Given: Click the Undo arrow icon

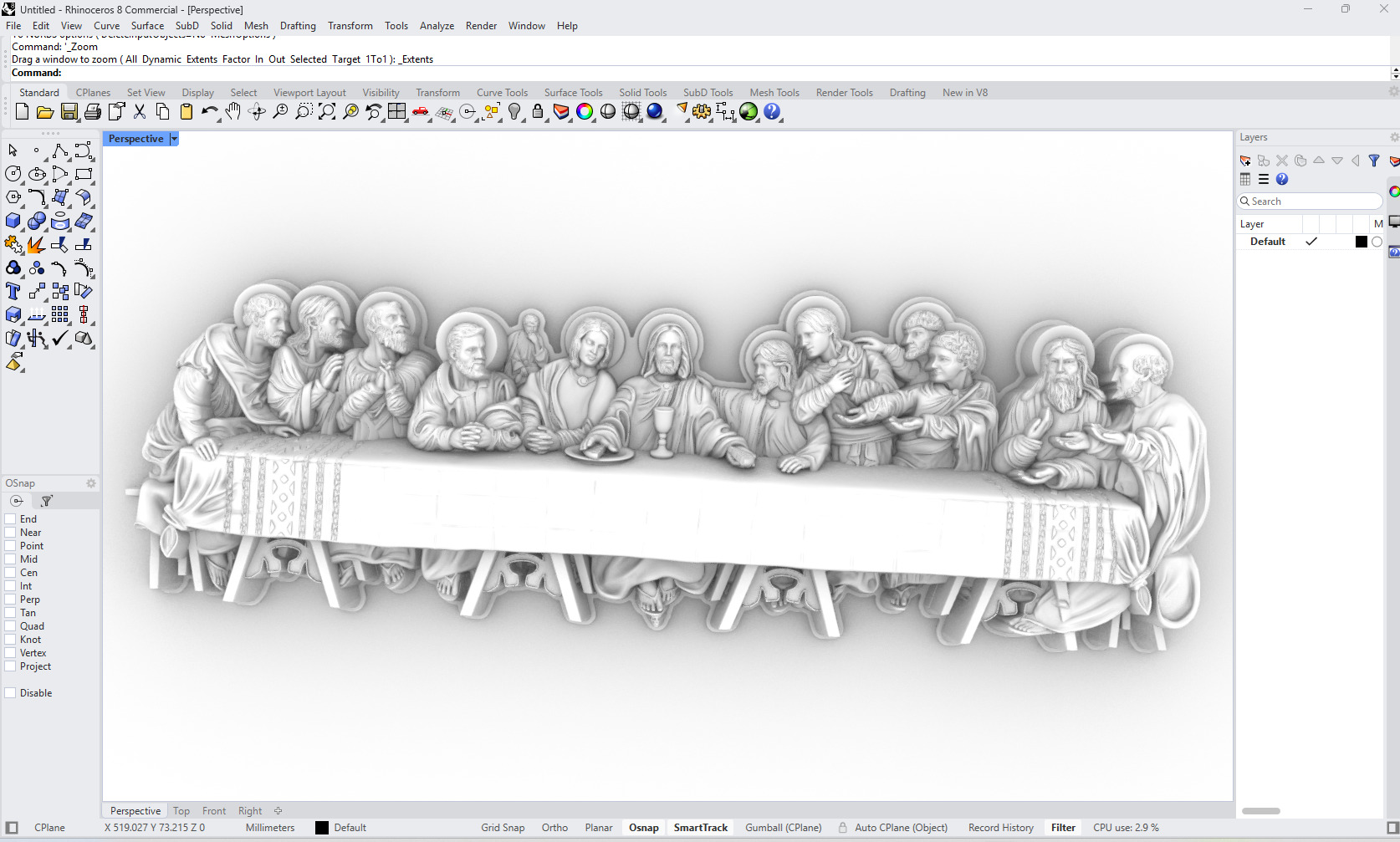Looking at the screenshot, I should (209, 112).
